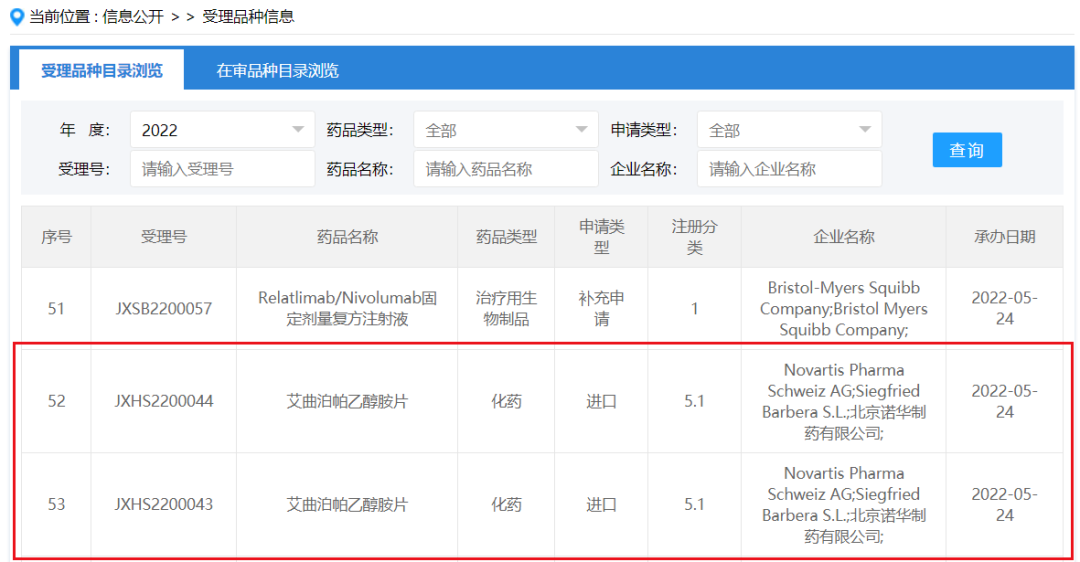Screen dimensions: 1080x562
Task: Click the 企业名称 input field
Action: 789,169
